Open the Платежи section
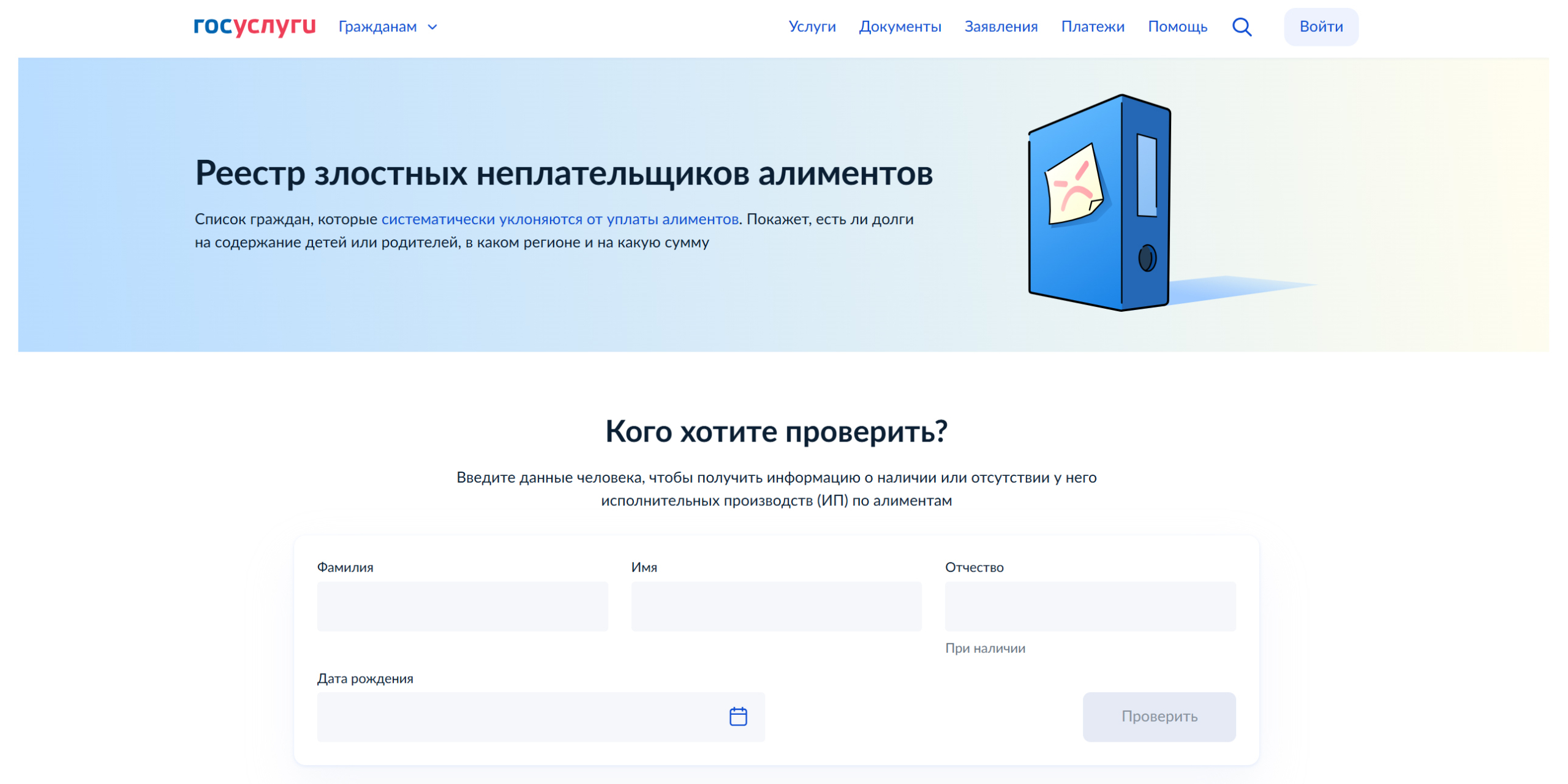Screen dimensions: 1568x784 click(x=1093, y=27)
